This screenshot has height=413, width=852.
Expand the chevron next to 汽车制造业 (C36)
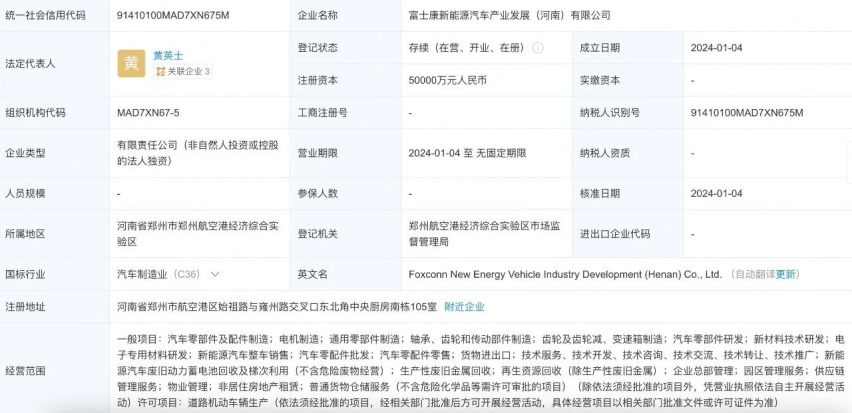[x=215, y=274]
